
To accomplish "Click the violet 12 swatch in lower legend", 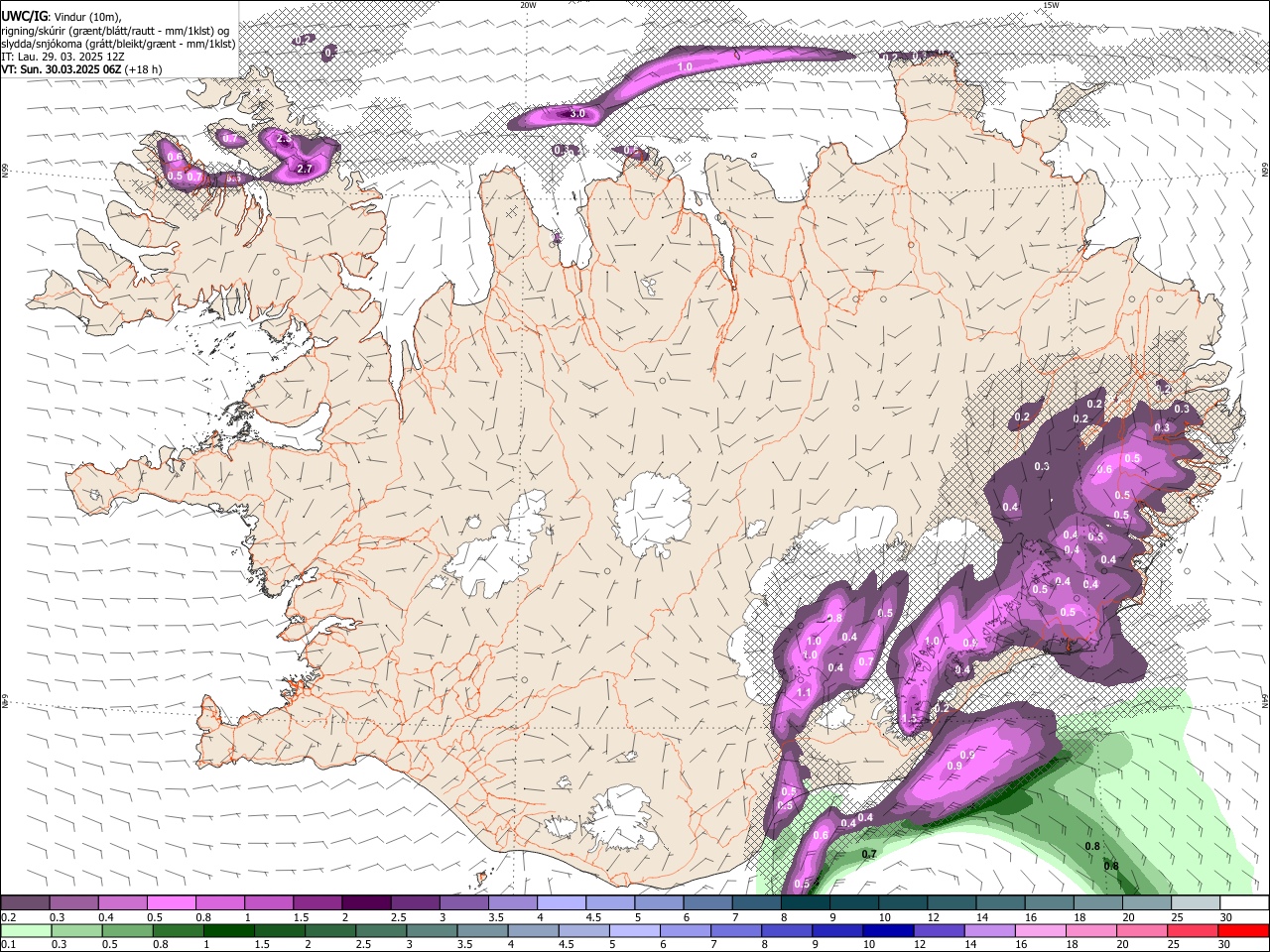I will pyautogui.click(x=938, y=931).
